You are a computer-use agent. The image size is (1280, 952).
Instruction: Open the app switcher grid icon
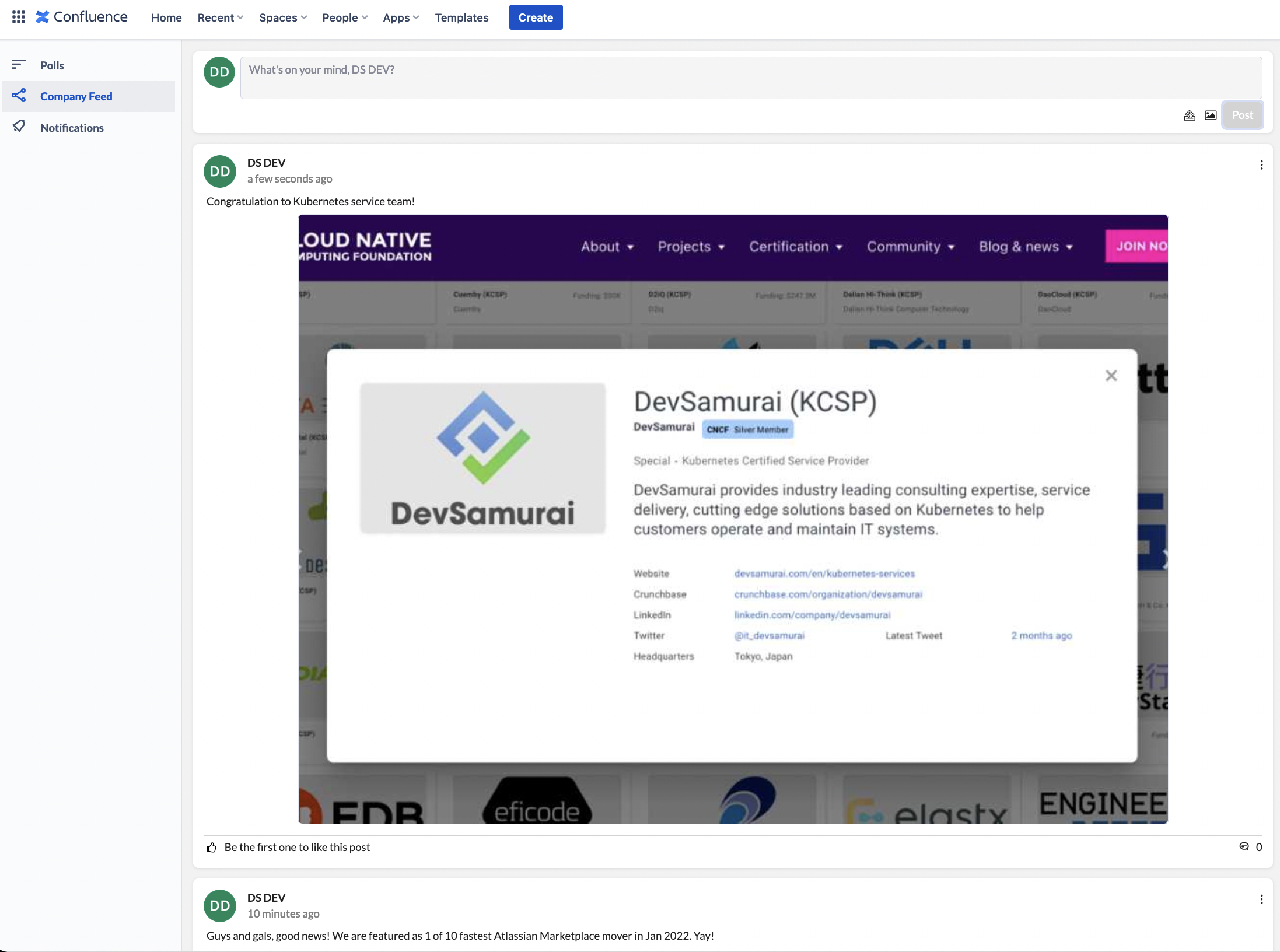19,17
